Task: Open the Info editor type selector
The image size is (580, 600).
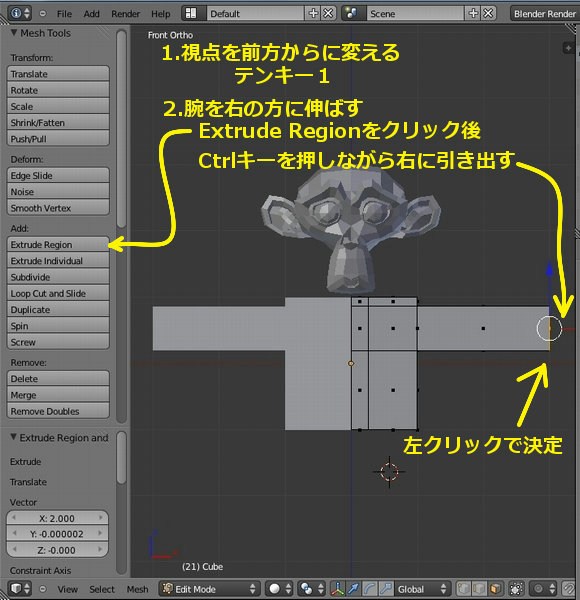Action: (20, 13)
